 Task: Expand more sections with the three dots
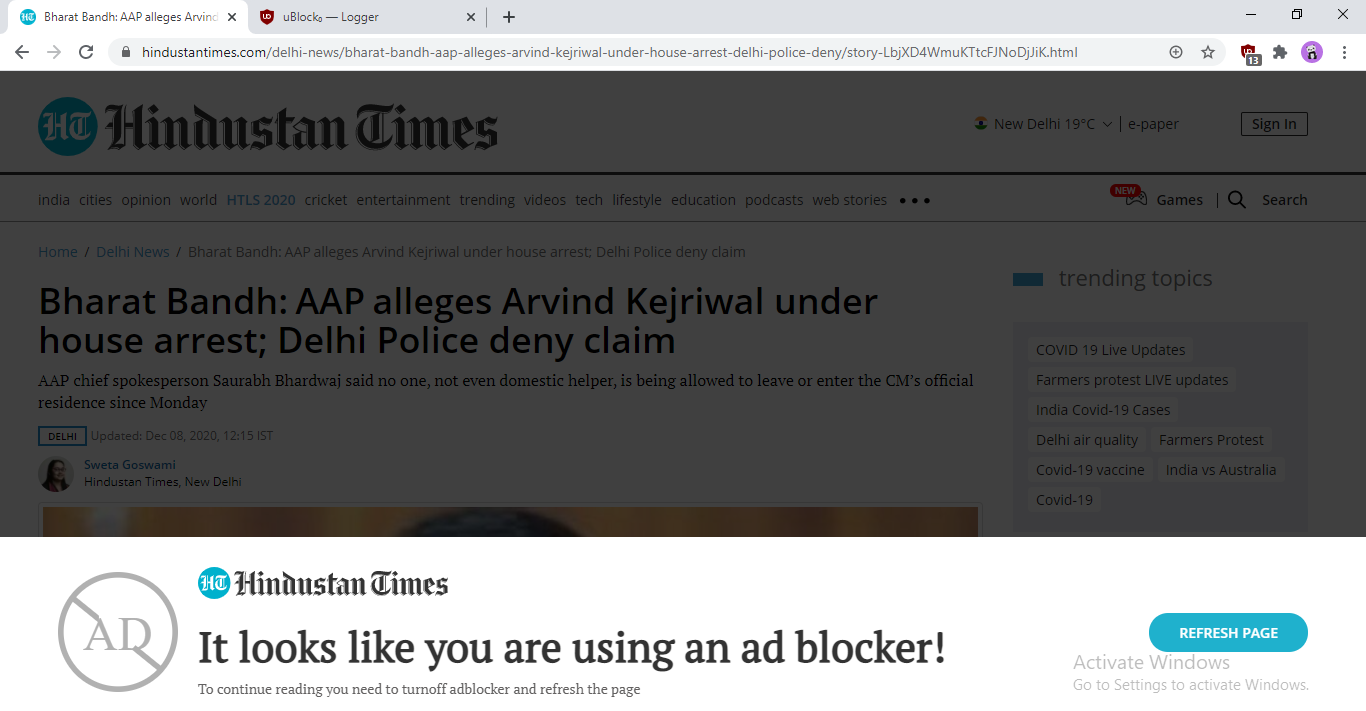coord(915,200)
